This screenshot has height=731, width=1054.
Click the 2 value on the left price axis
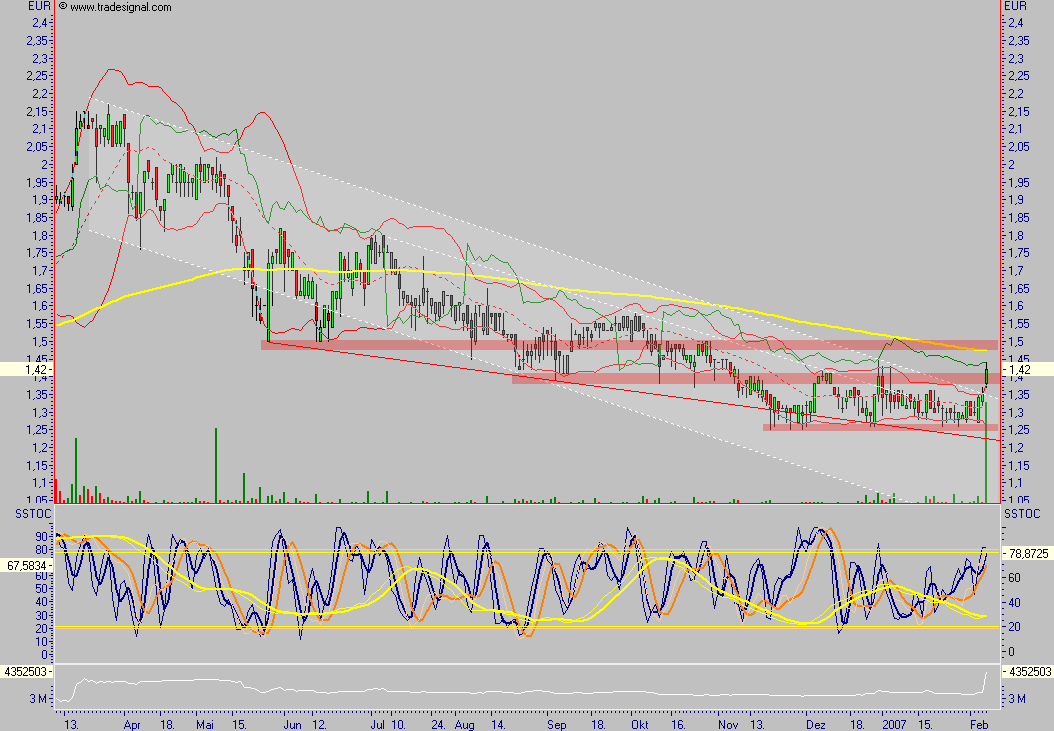pyautogui.click(x=44, y=165)
